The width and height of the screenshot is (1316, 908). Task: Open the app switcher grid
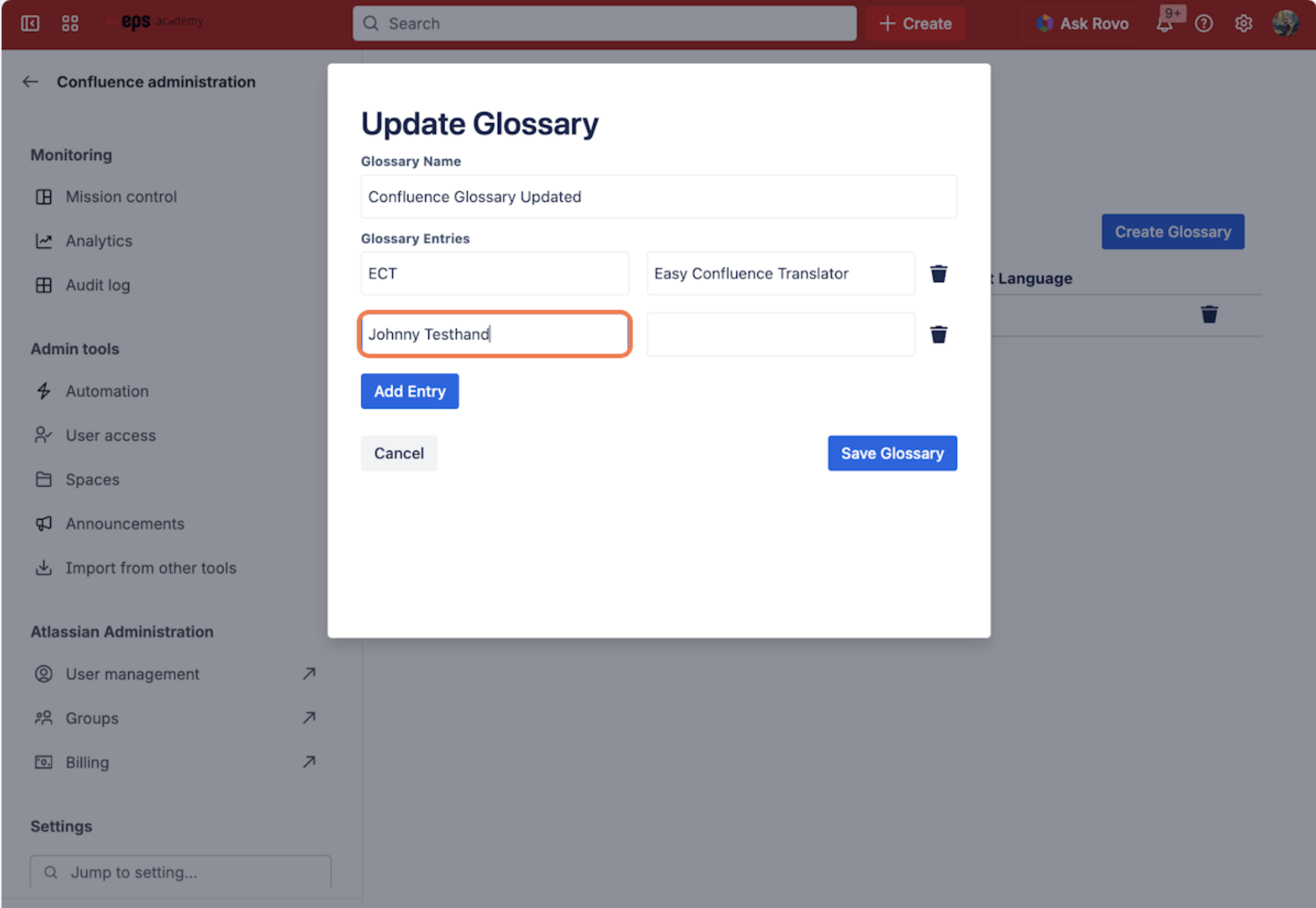(x=70, y=23)
